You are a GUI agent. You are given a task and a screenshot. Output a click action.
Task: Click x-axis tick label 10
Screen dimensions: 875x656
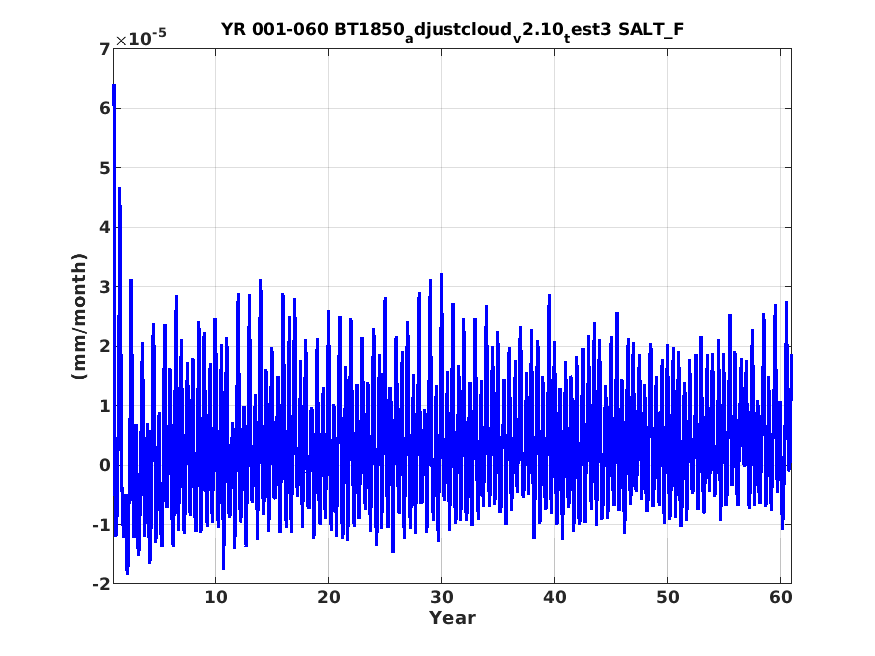(x=215, y=597)
